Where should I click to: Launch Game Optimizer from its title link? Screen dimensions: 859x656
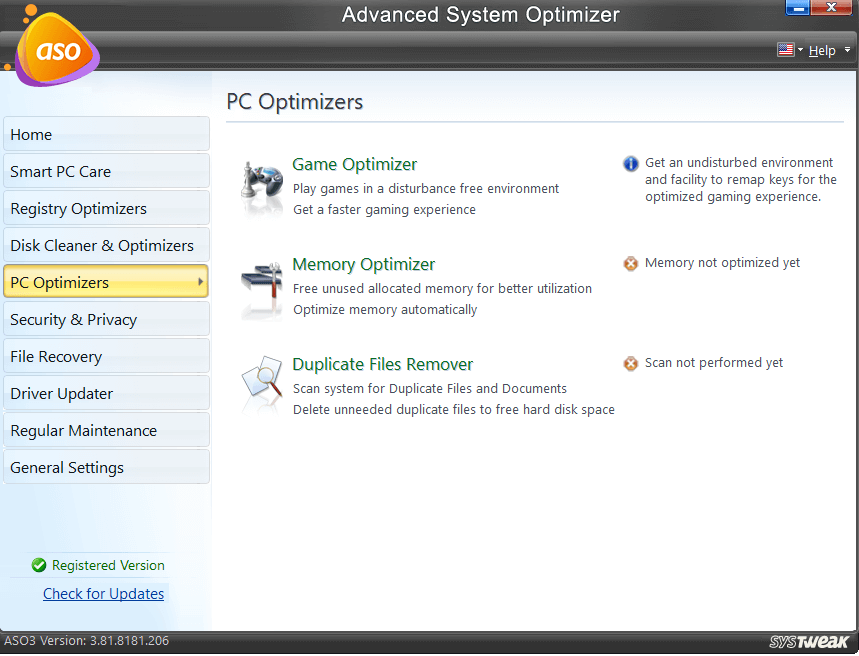click(354, 165)
